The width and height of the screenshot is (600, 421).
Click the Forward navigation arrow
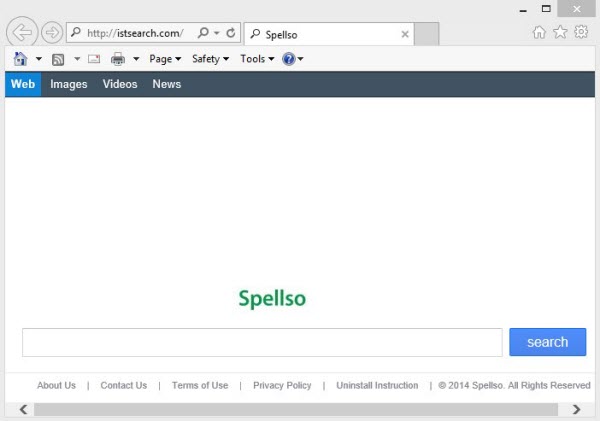51,33
